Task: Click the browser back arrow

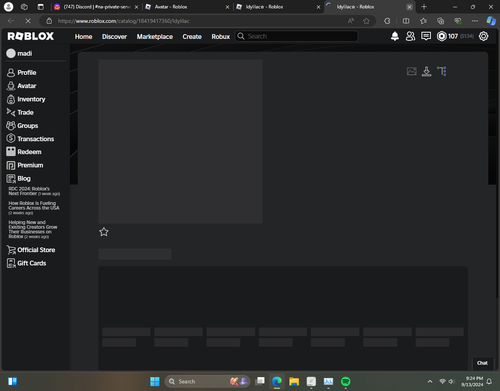Action: click(x=11, y=21)
